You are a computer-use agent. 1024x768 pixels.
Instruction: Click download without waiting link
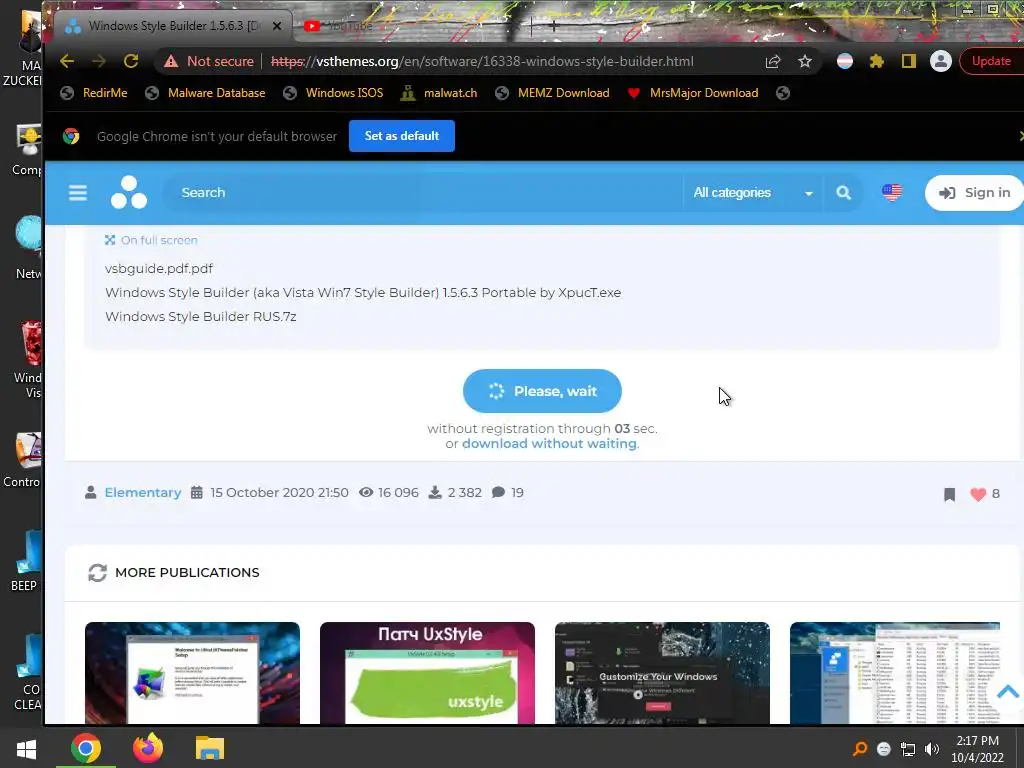(549, 443)
